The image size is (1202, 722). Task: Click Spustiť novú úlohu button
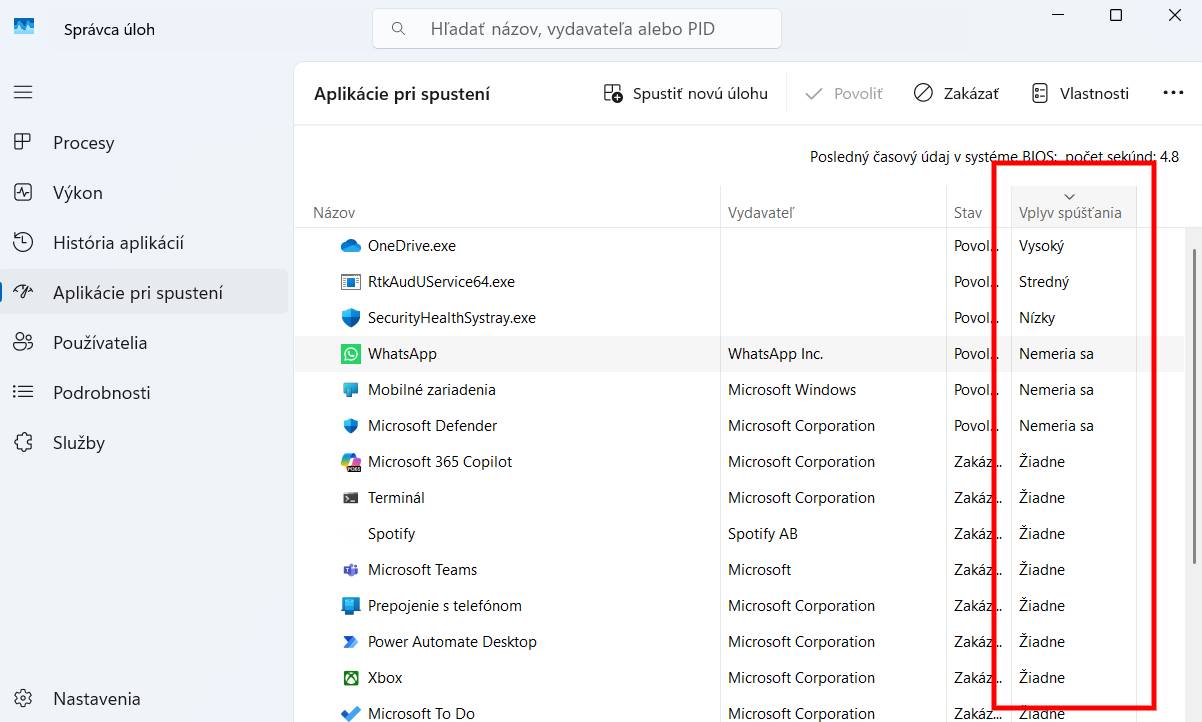[686, 93]
